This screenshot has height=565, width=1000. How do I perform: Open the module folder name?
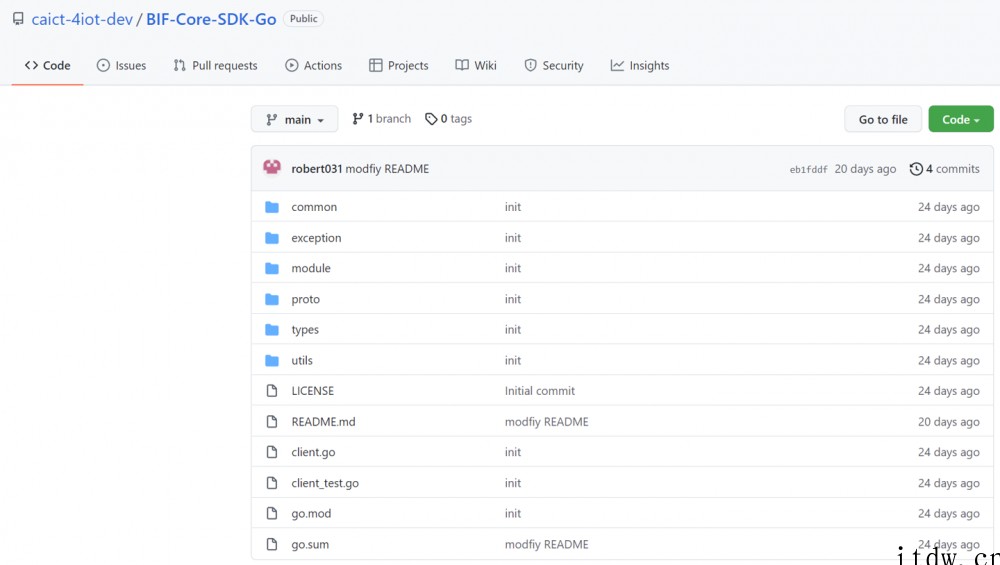(311, 268)
